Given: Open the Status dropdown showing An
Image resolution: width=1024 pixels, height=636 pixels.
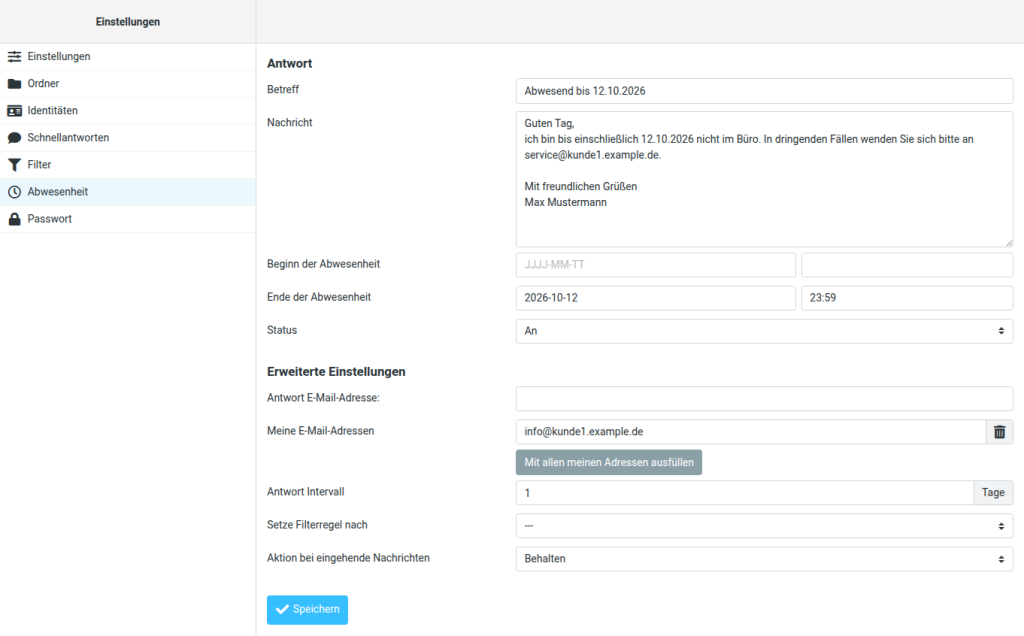Looking at the screenshot, I should [x=764, y=331].
